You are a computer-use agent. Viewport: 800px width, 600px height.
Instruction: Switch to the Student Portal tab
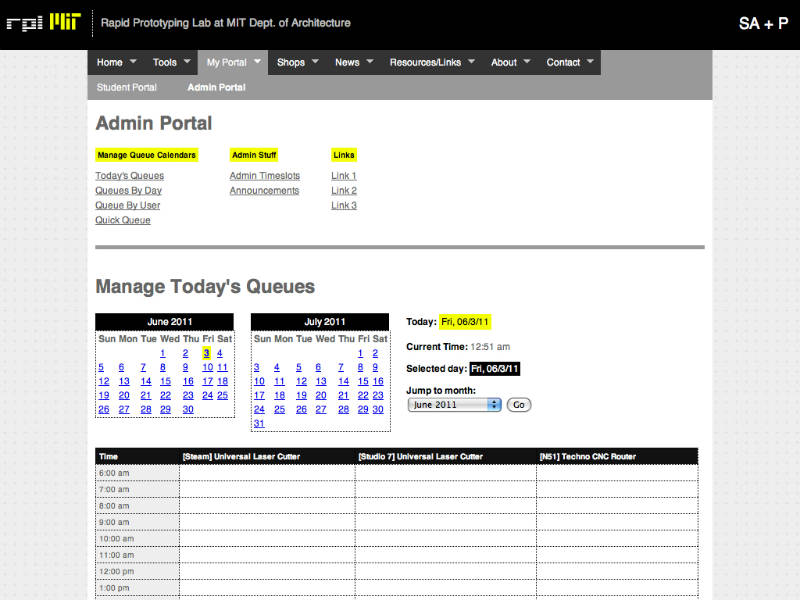(127, 88)
